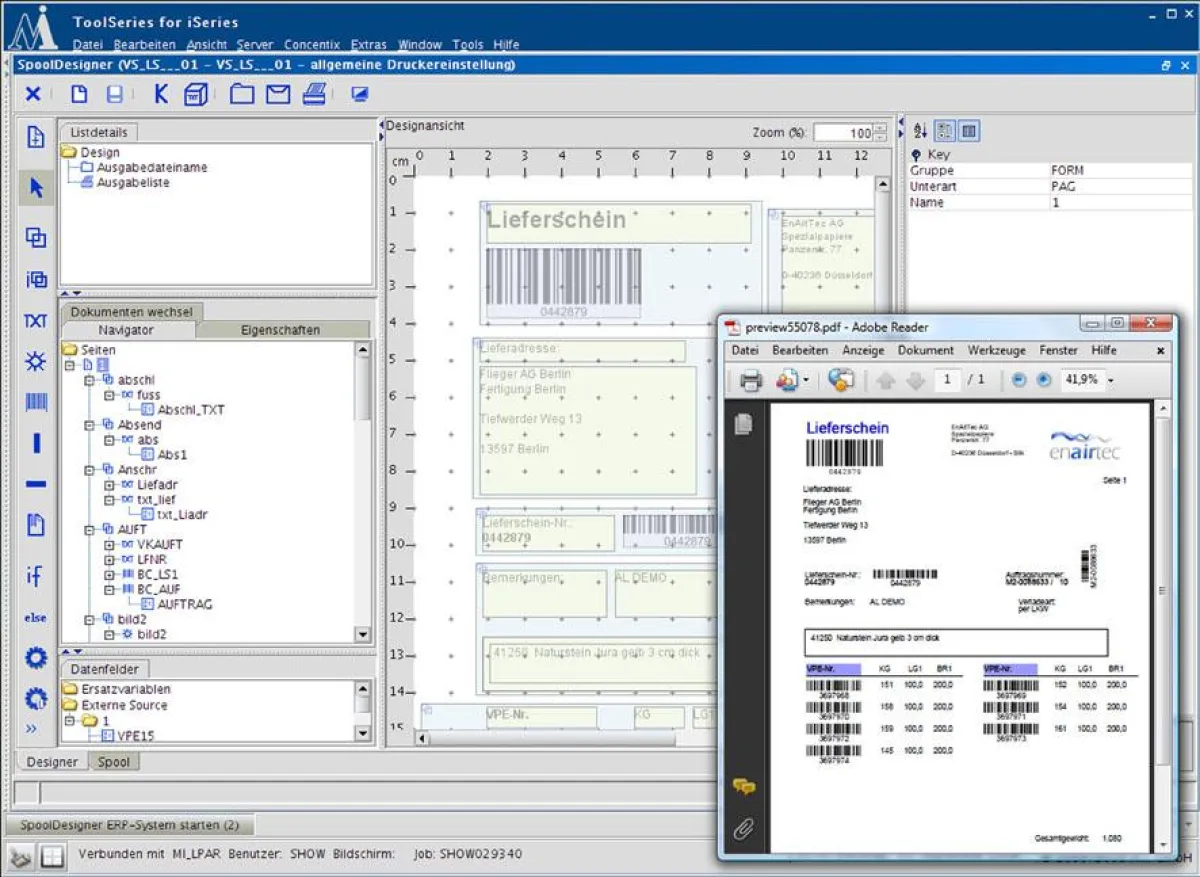Show the comments panel in Adobe Reader

tap(743, 787)
